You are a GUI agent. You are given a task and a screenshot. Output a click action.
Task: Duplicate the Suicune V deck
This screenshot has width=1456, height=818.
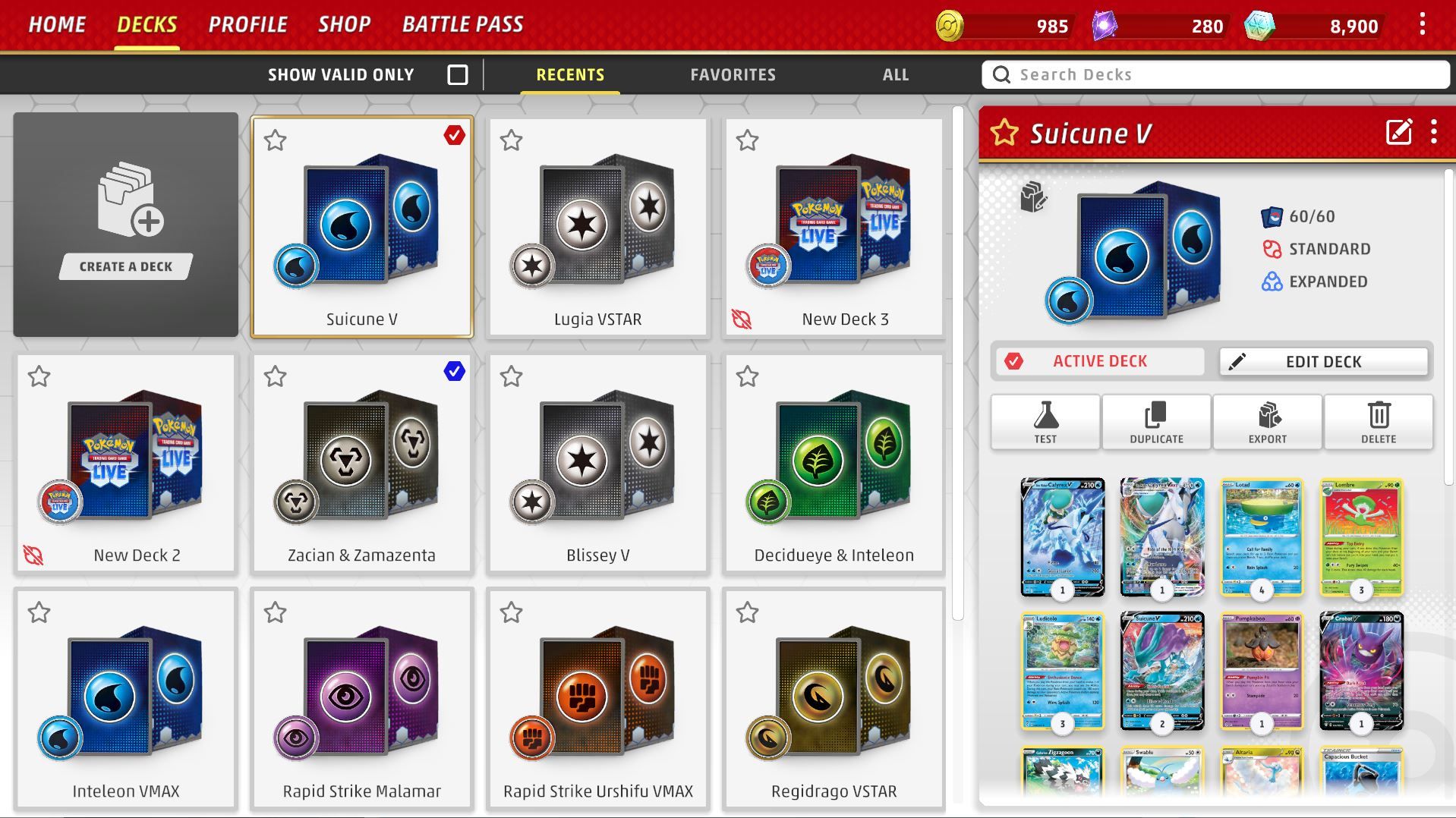click(1156, 422)
